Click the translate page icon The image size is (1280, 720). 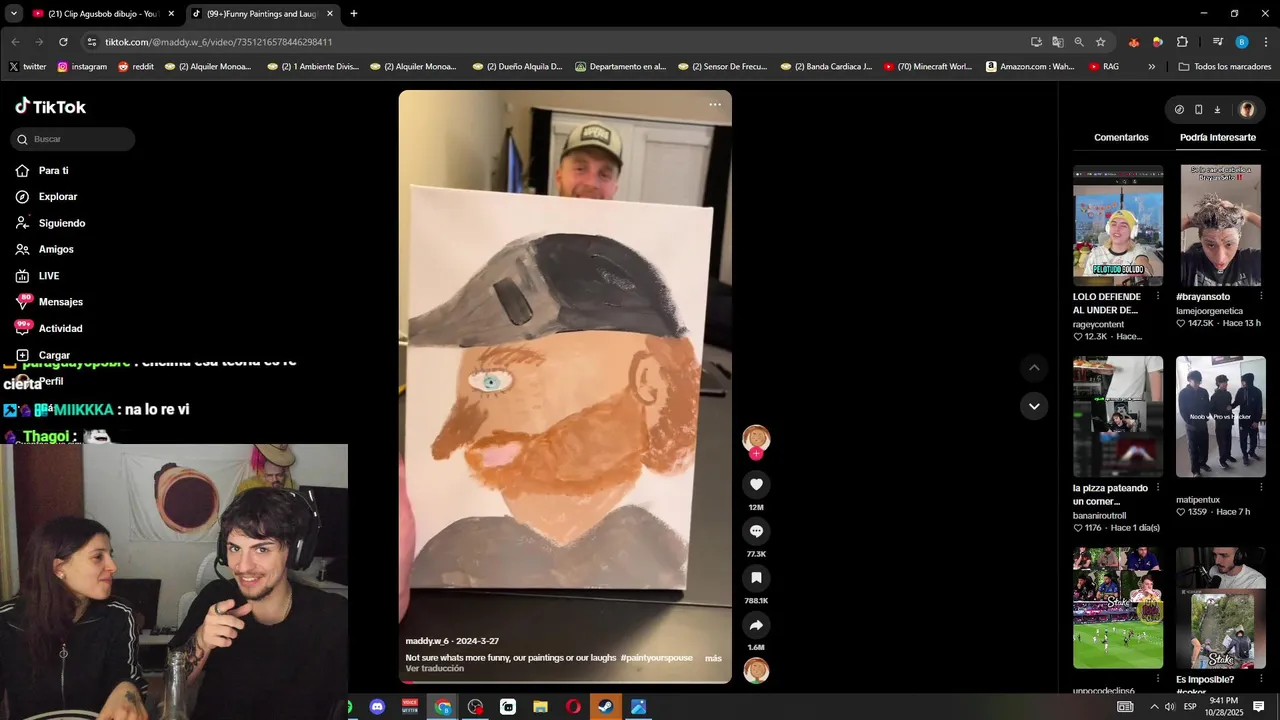(1057, 42)
